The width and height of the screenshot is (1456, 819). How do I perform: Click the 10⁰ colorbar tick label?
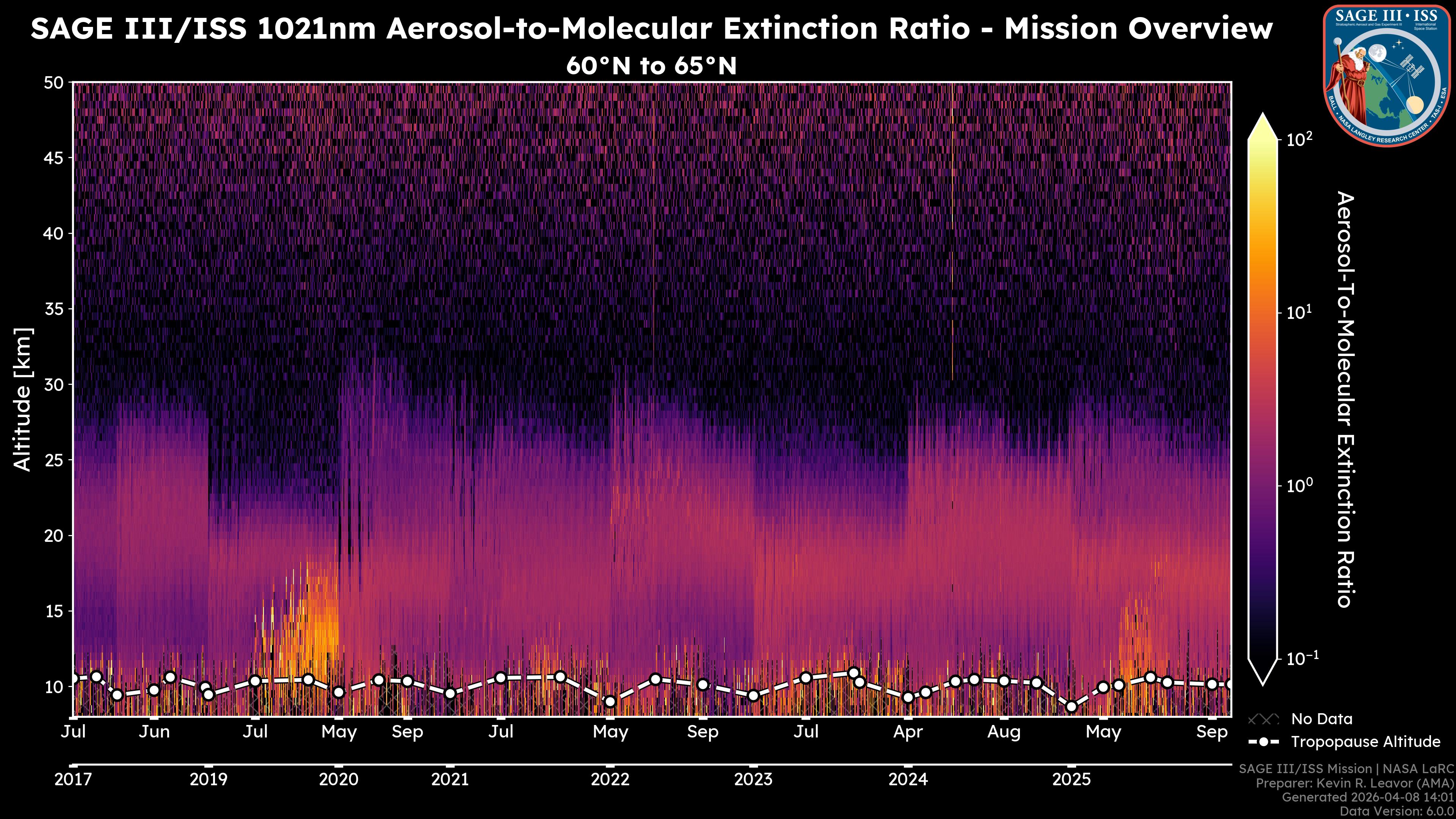pyautogui.click(x=1299, y=485)
